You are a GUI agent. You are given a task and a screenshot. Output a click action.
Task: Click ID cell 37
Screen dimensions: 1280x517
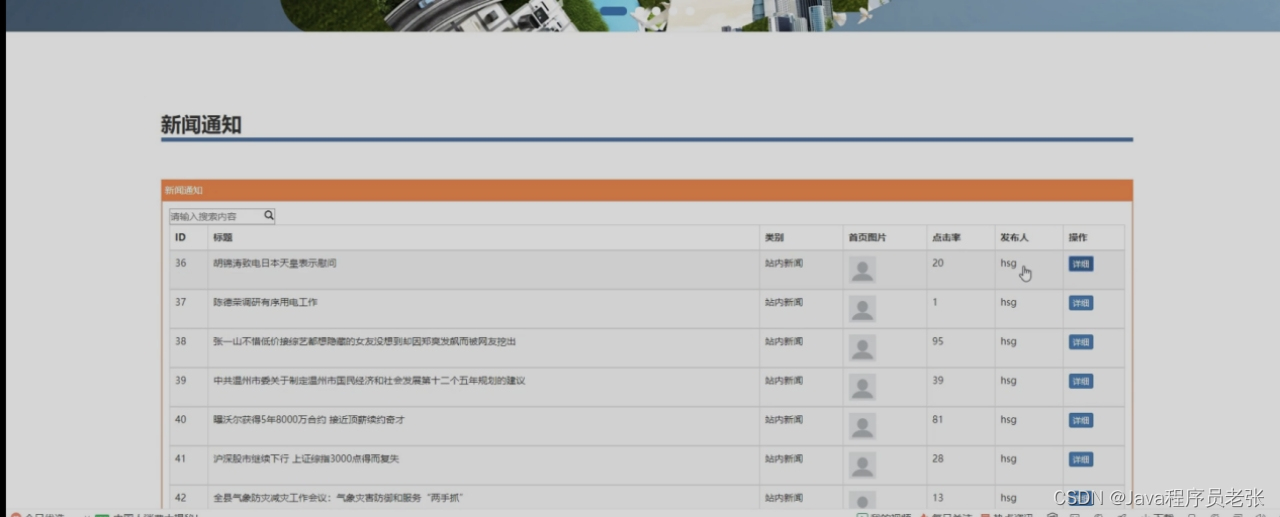181,302
